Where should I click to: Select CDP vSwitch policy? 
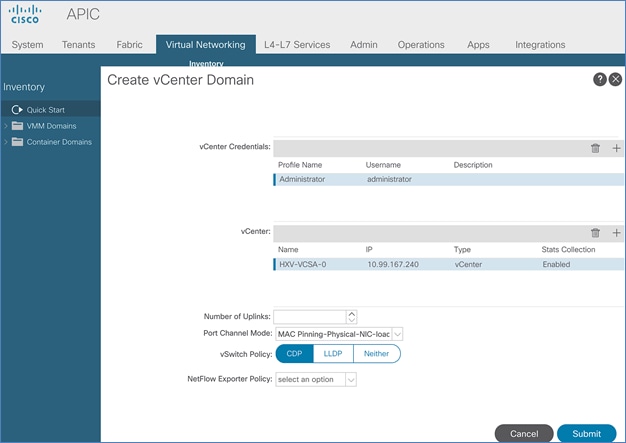(x=293, y=354)
